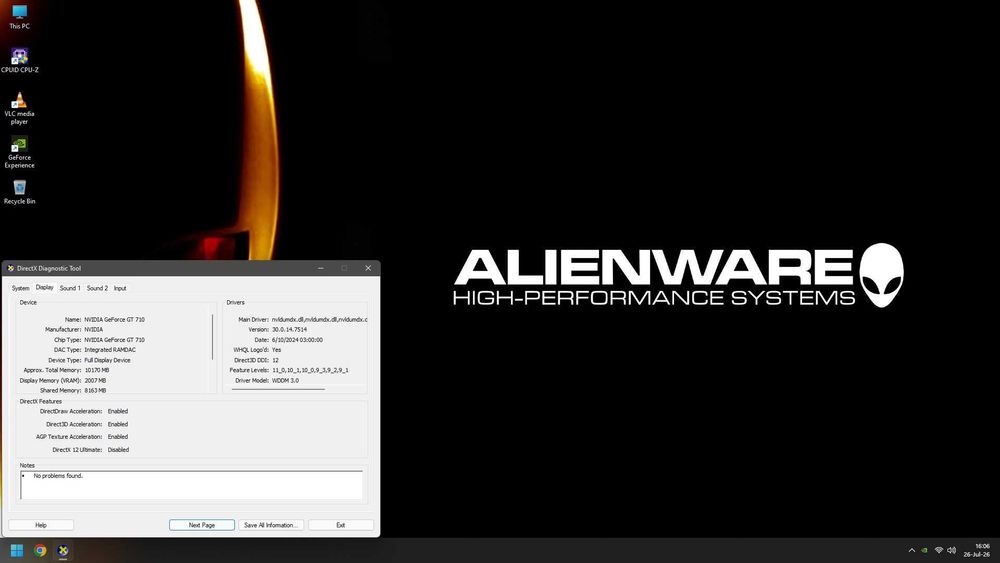Click the 'WDDM 3.0' driver model value

coord(285,381)
